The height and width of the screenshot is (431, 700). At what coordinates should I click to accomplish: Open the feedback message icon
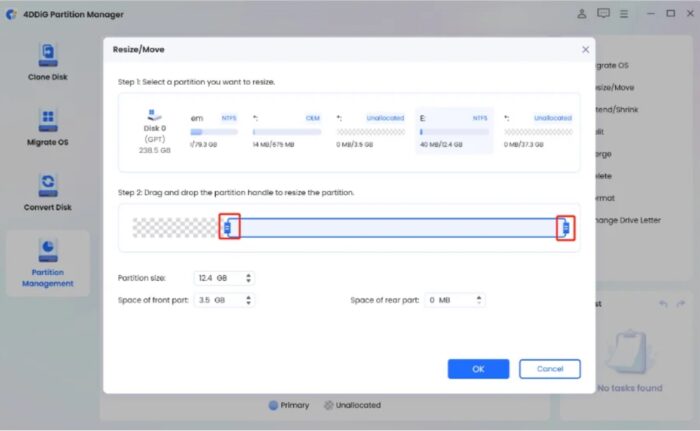[x=603, y=14]
